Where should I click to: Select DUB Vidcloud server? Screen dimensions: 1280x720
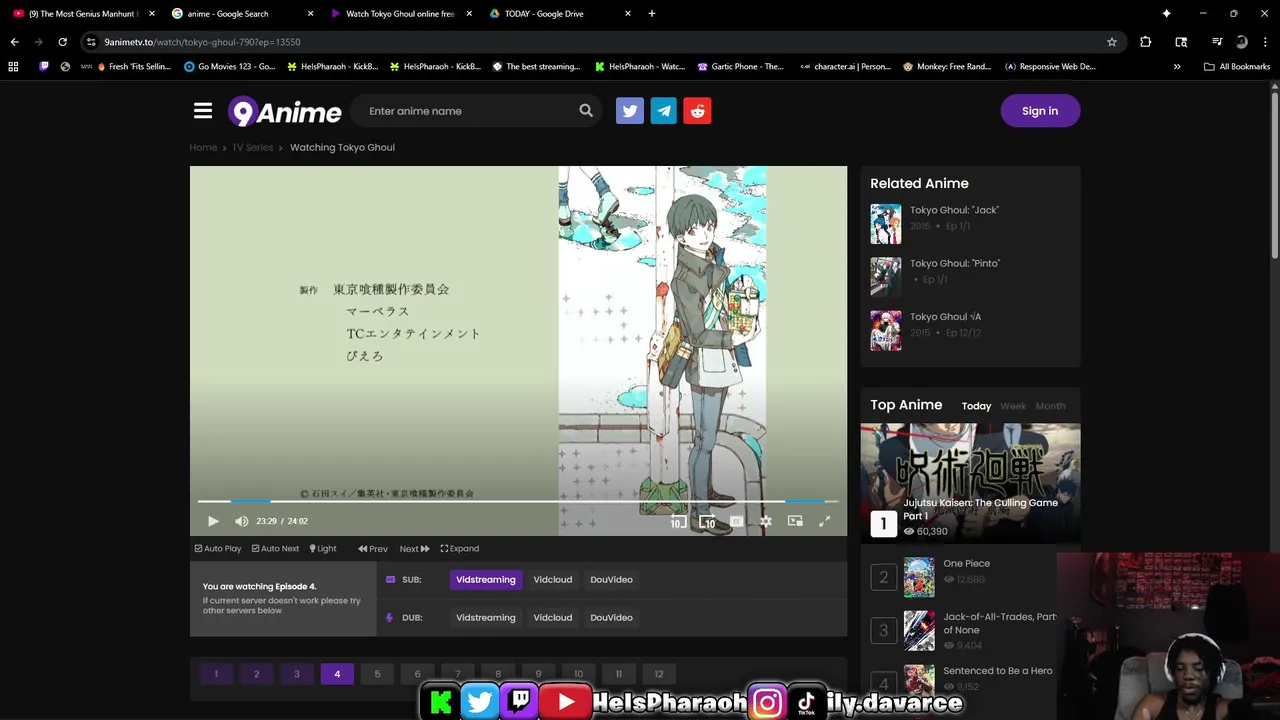tap(553, 618)
